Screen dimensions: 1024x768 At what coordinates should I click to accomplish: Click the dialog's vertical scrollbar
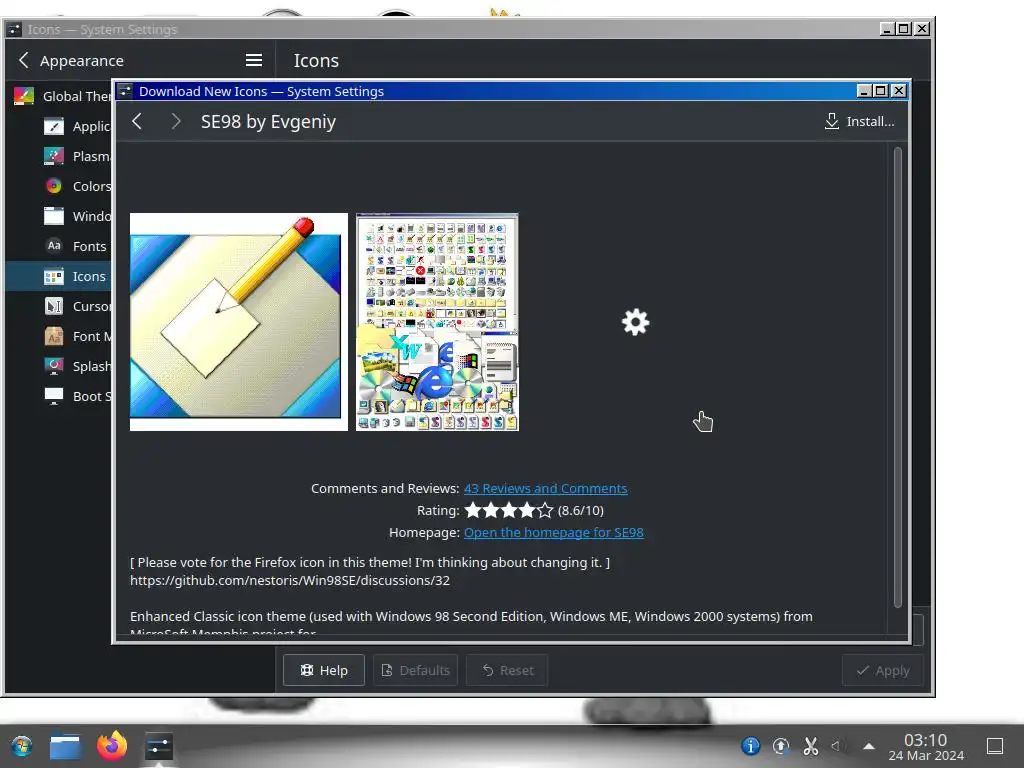click(x=897, y=377)
